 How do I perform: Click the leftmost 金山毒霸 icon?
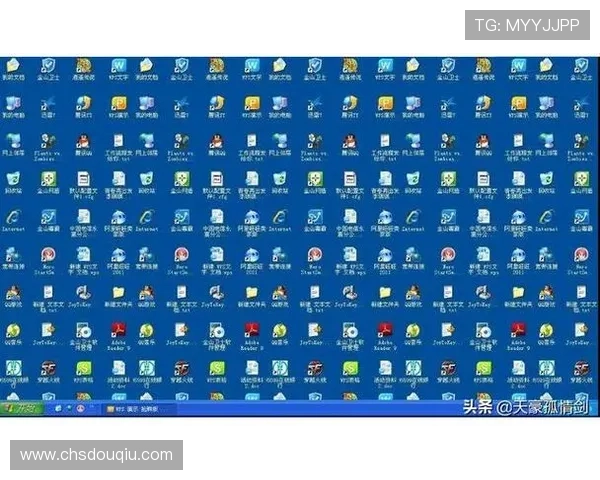point(48,217)
